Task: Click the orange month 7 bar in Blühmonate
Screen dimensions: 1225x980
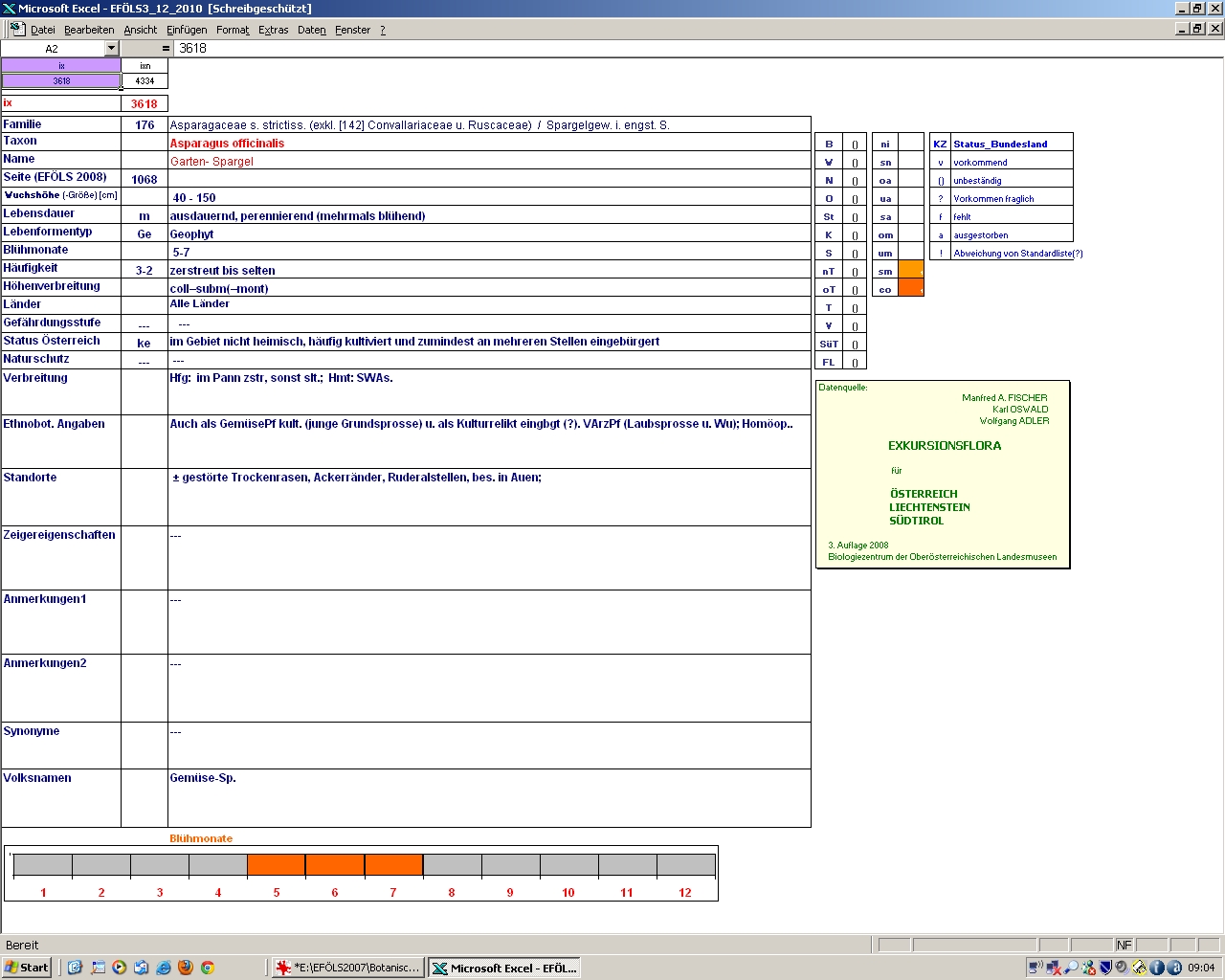Action: tap(393, 865)
